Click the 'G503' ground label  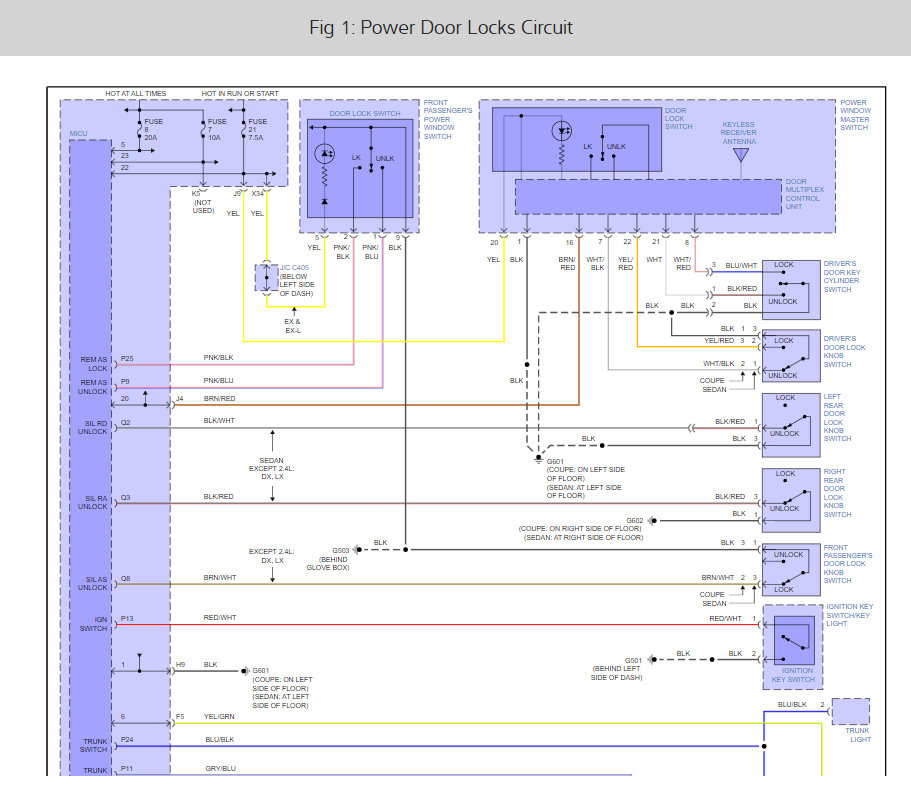click(x=340, y=551)
